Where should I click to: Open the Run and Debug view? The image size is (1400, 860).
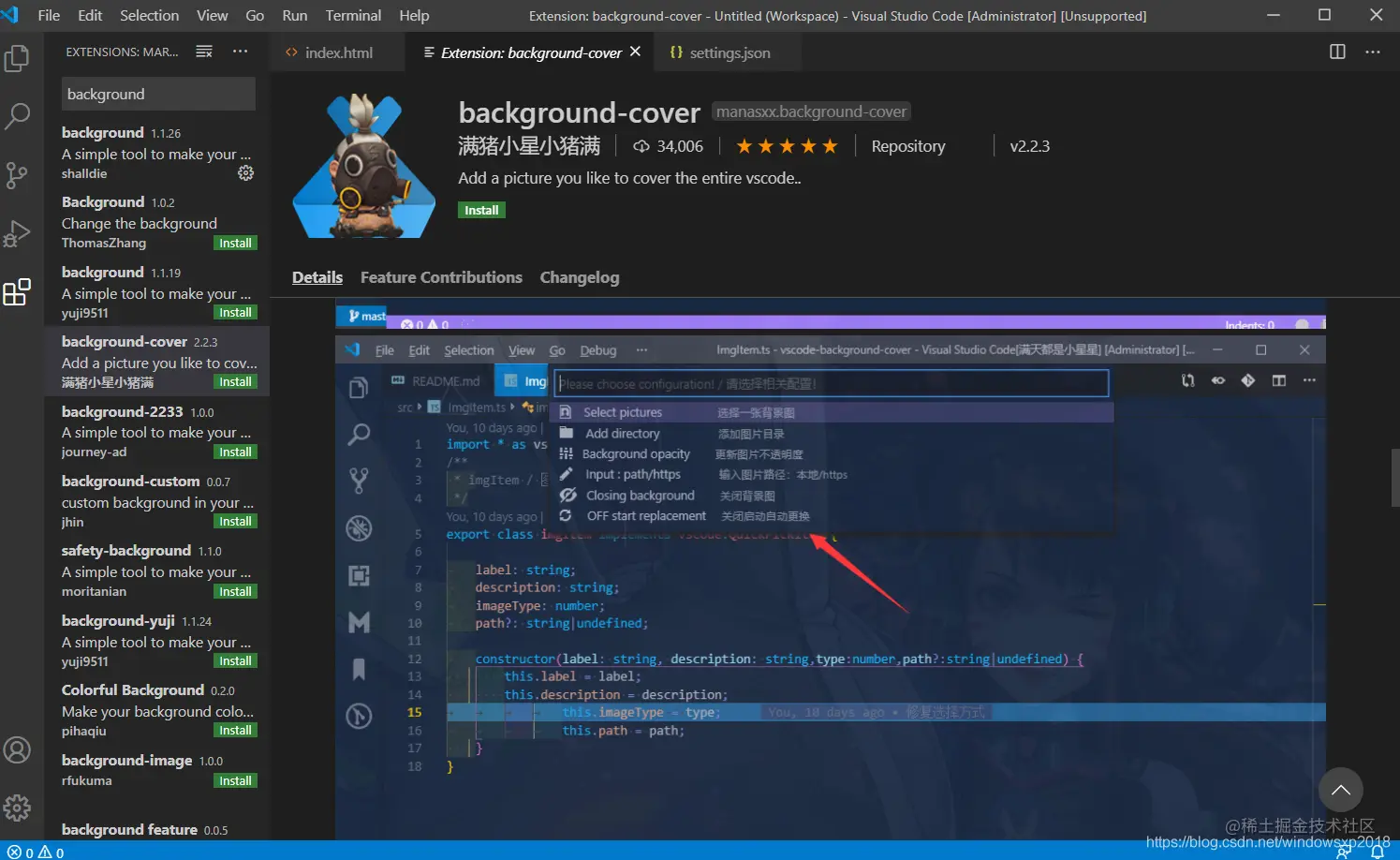click(x=17, y=233)
